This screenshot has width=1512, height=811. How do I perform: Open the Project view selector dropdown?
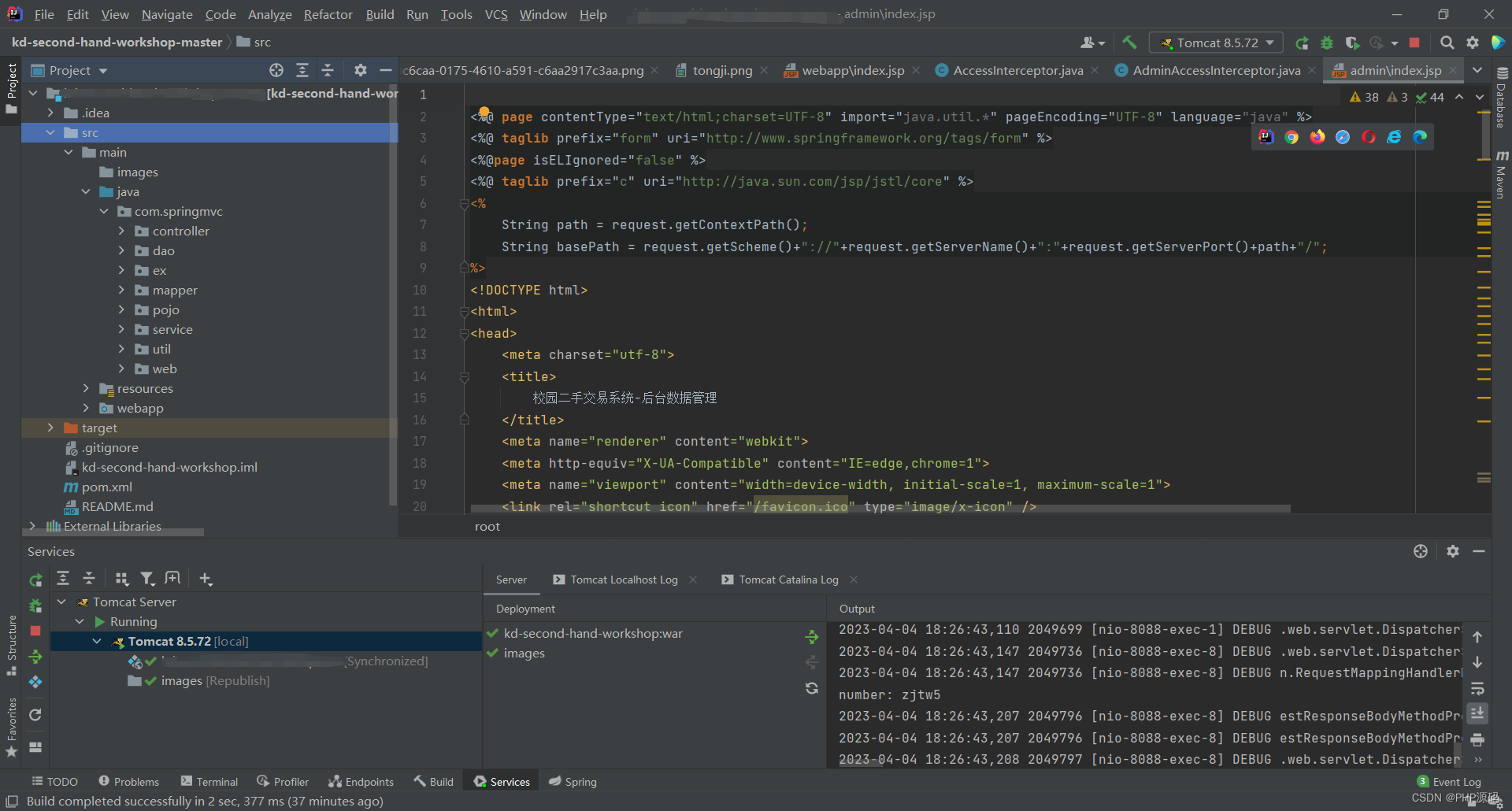[x=69, y=70]
